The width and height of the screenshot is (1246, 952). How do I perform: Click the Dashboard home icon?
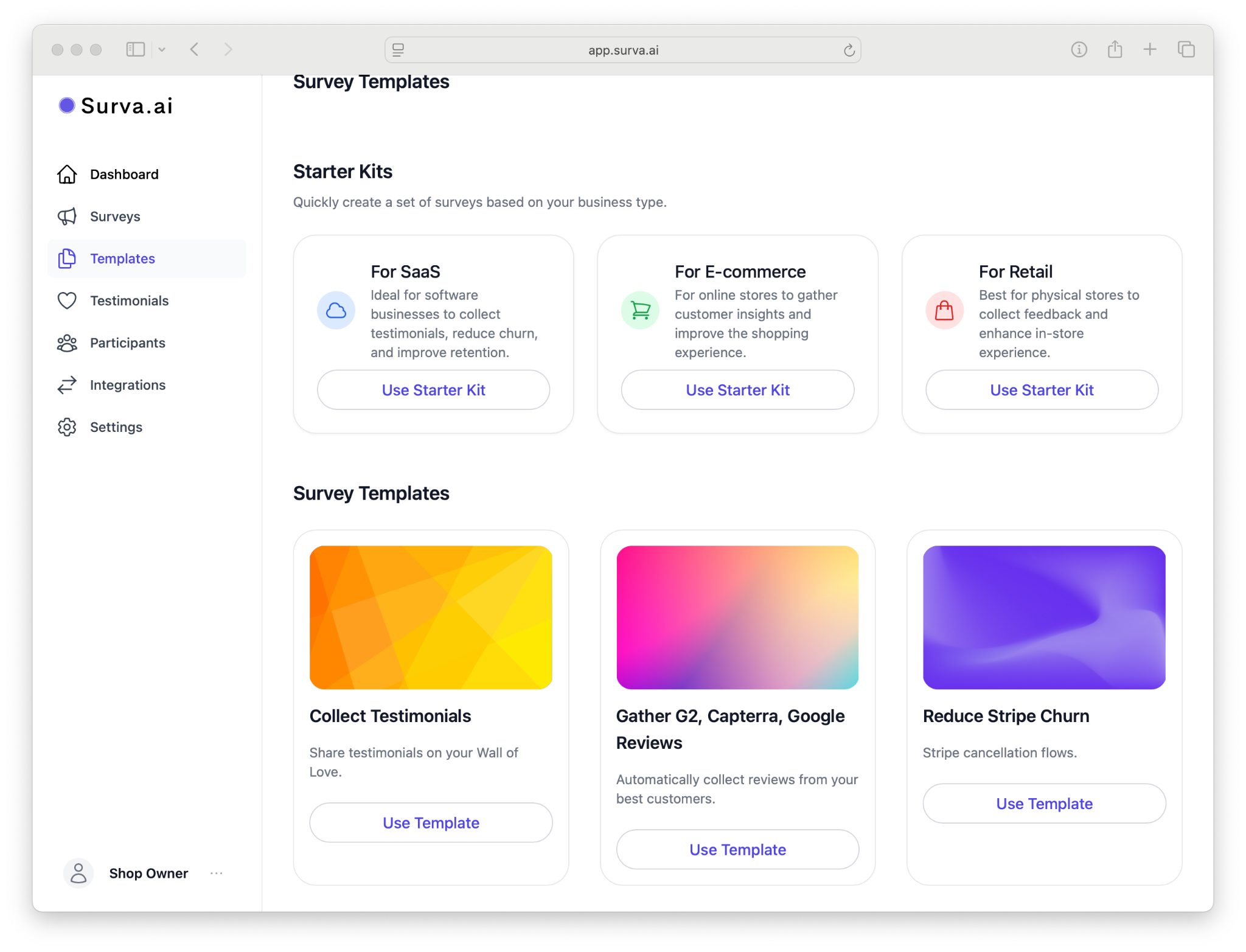click(67, 175)
